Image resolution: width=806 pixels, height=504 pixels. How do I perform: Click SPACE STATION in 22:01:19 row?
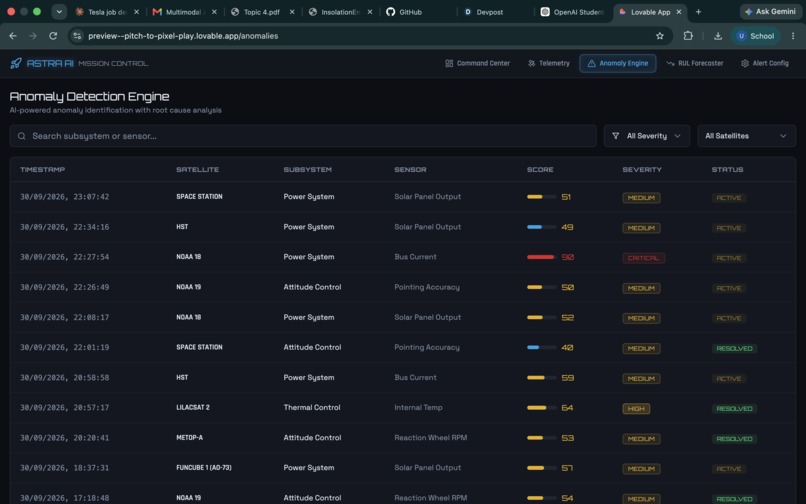pos(199,347)
